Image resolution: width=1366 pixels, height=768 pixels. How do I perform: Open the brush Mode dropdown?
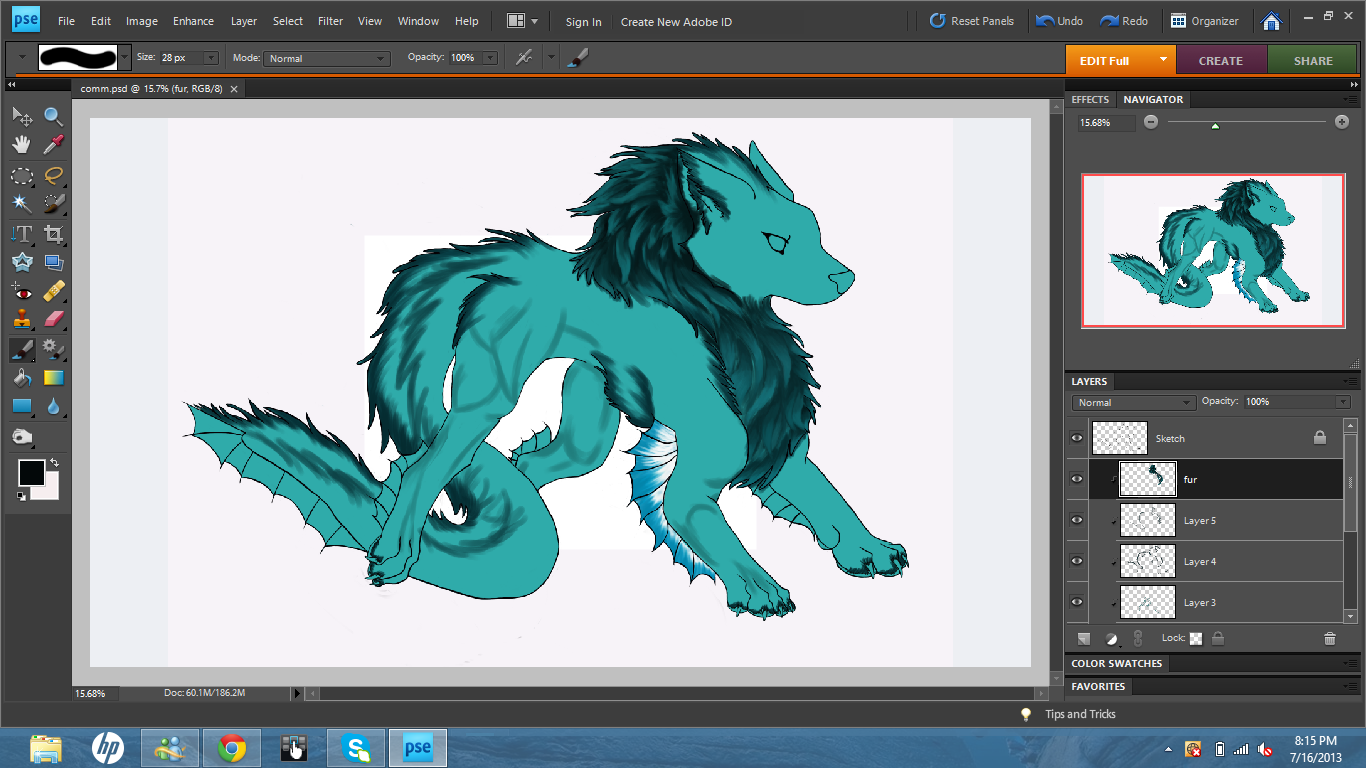coord(327,59)
